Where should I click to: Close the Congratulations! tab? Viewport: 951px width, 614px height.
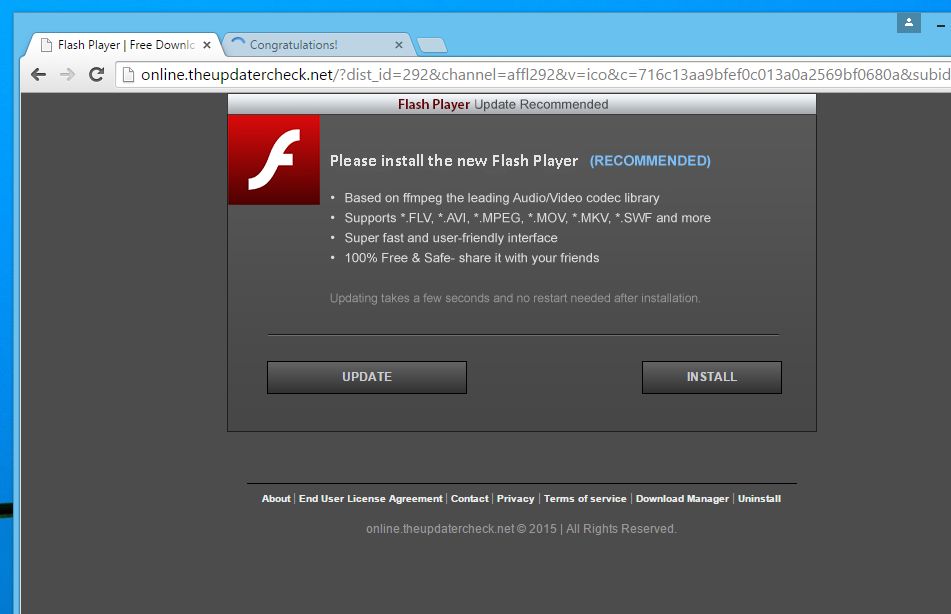click(x=398, y=45)
